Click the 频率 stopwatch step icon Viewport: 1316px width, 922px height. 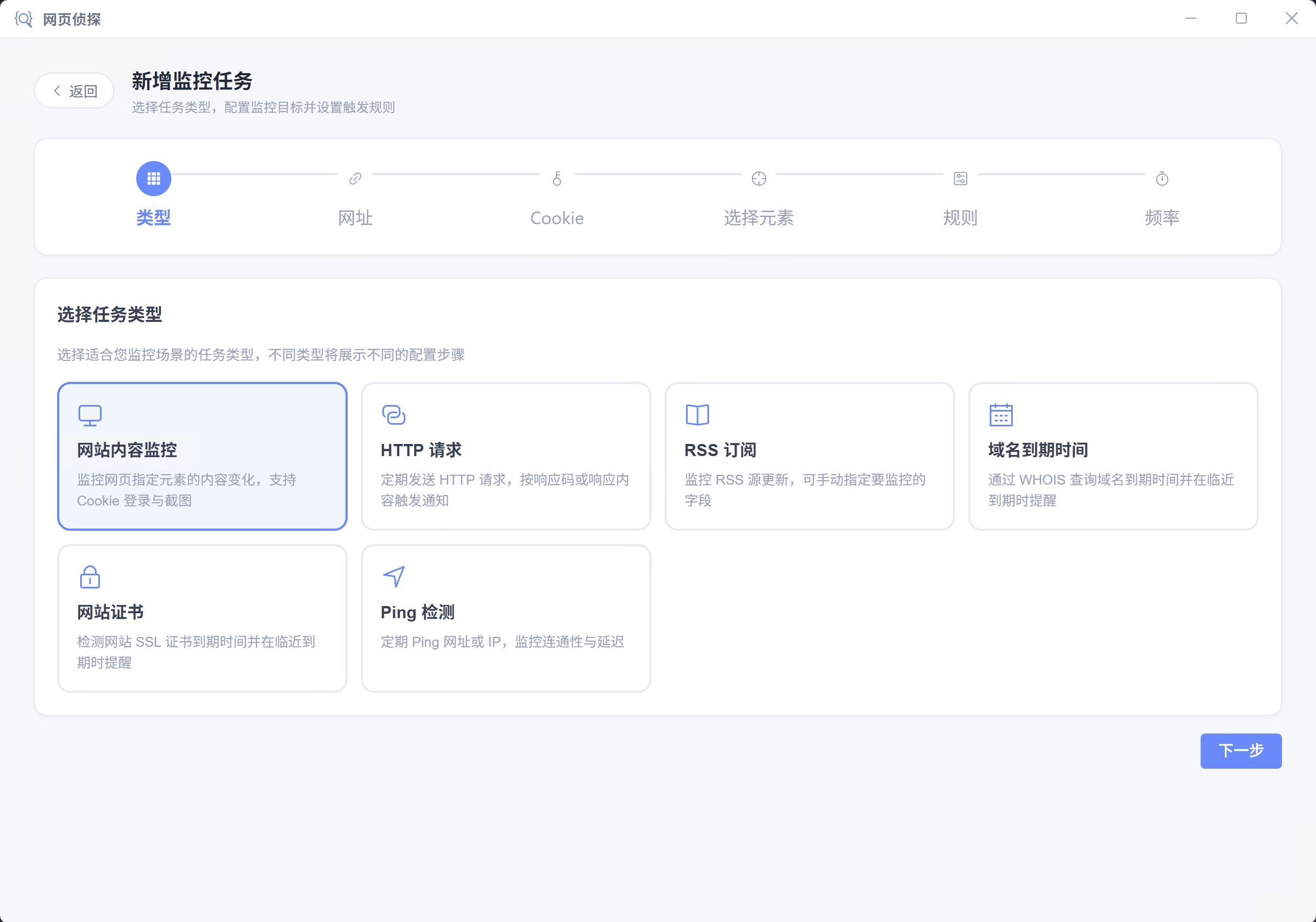click(1162, 179)
